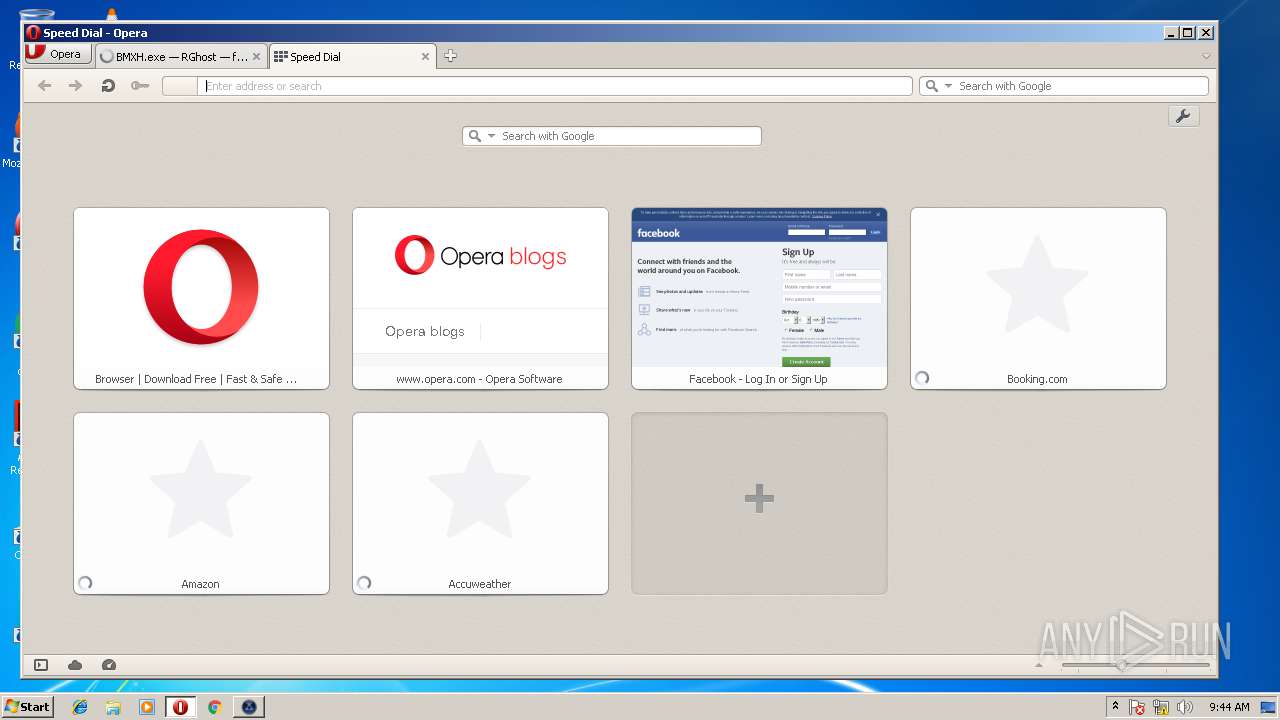Open the Opera Browser download speed dial
The image size is (1280, 720).
tap(201, 298)
